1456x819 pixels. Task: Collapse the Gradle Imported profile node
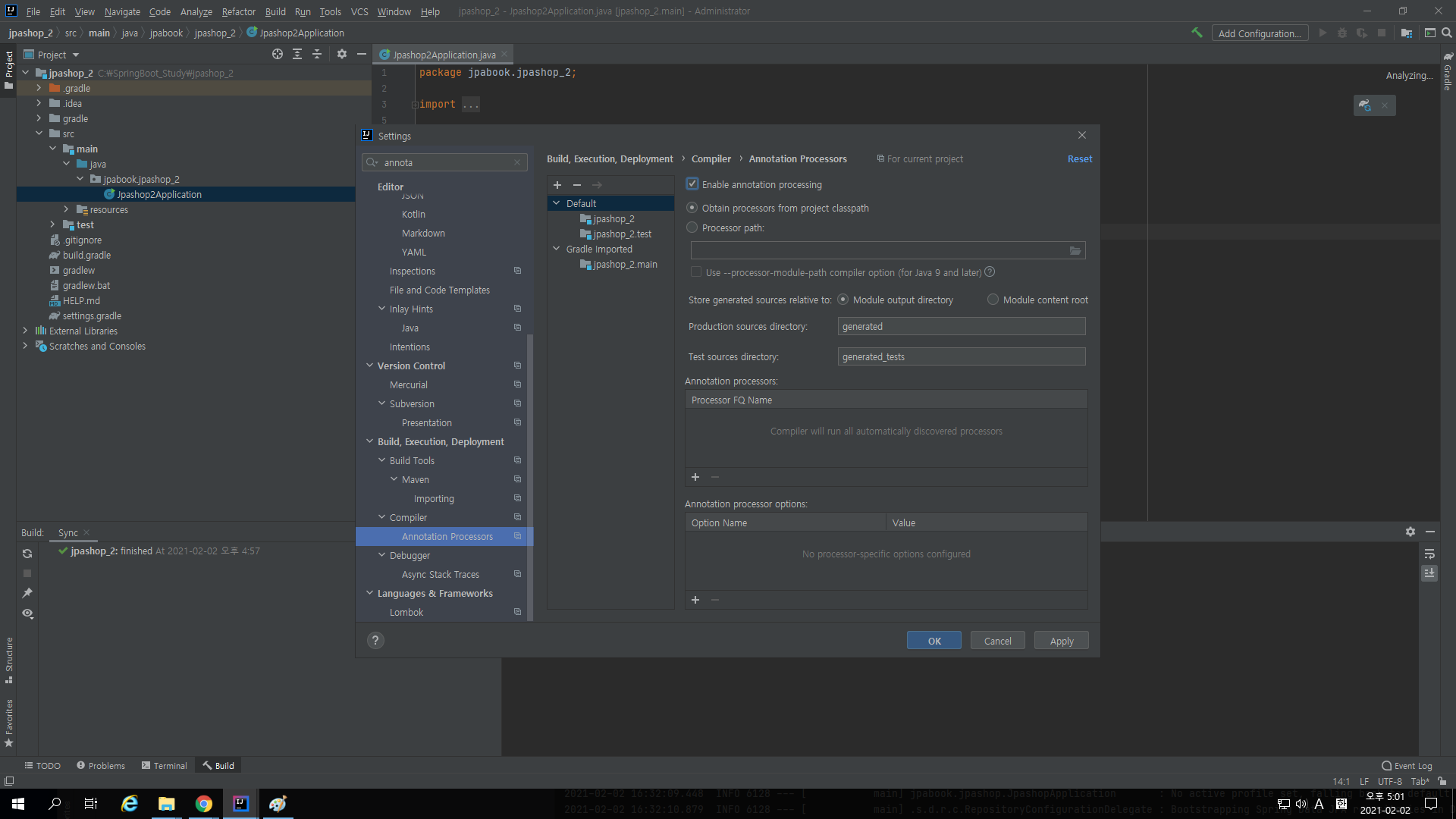[557, 249]
